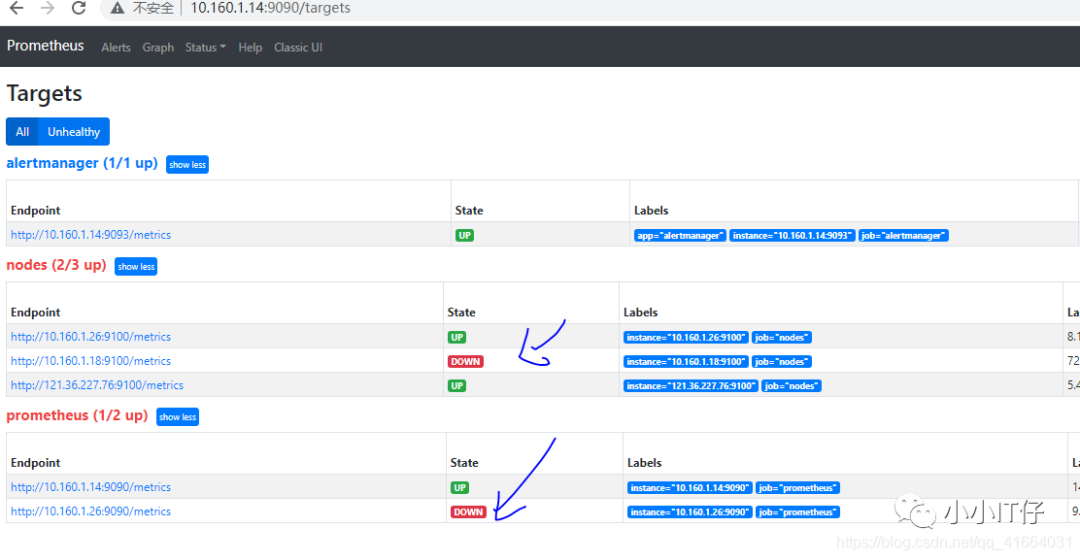This screenshot has height=560, width=1080.
Task: Click job="nodes" label in 121.36.227.76 row
Action: 791,386
